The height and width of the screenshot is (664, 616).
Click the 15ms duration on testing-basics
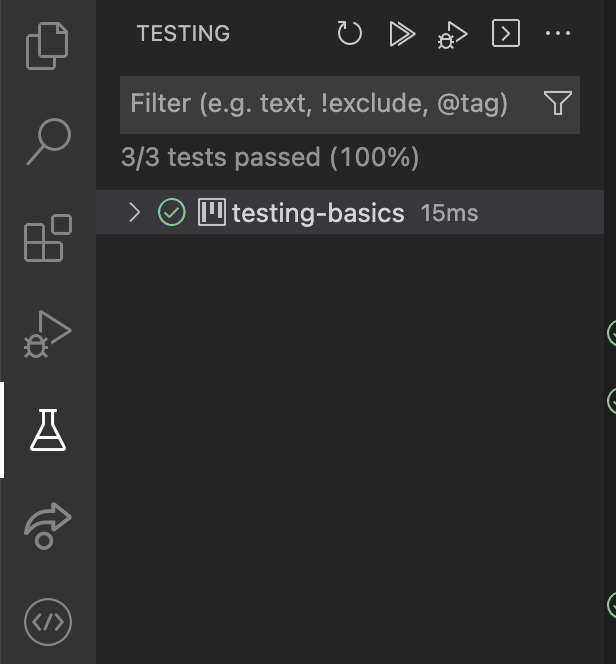(x=449, y=213)
